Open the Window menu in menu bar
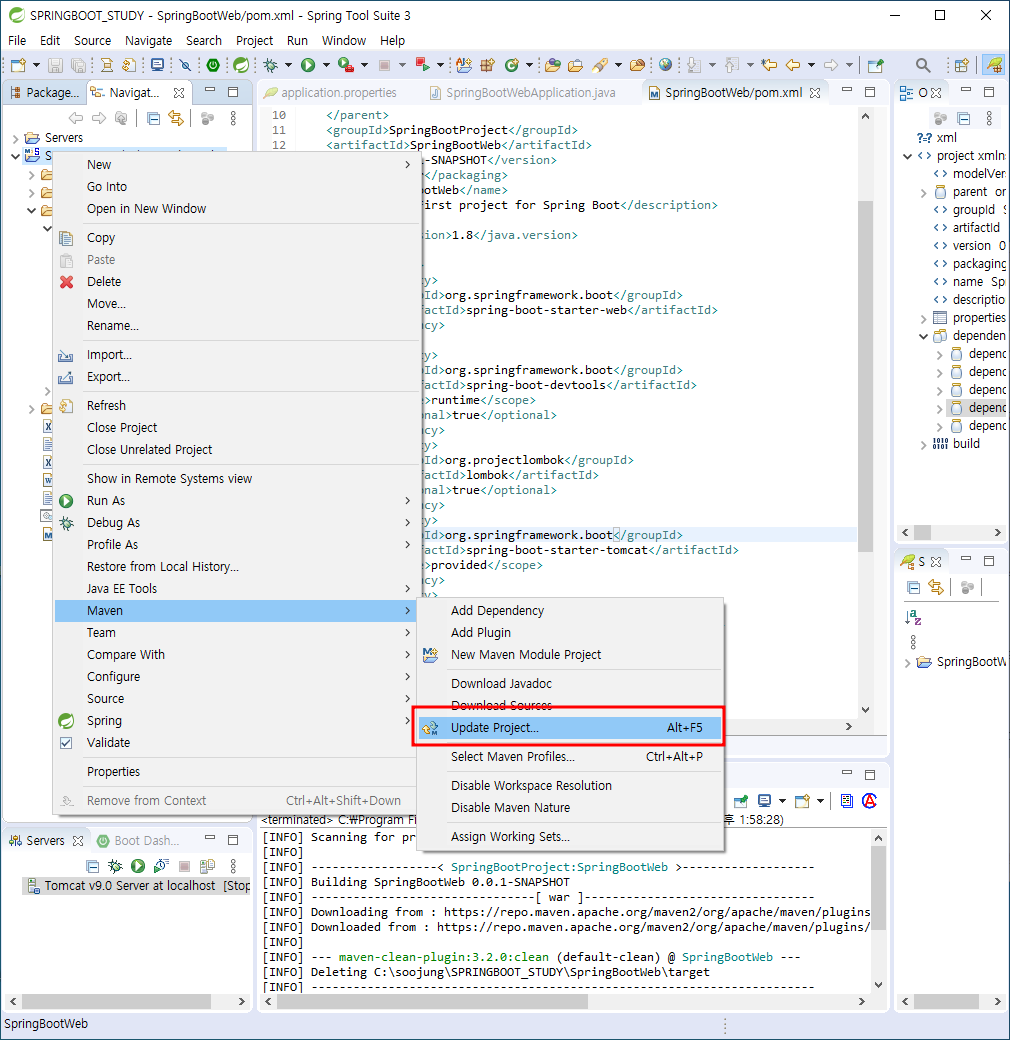 tap(344, 40)
